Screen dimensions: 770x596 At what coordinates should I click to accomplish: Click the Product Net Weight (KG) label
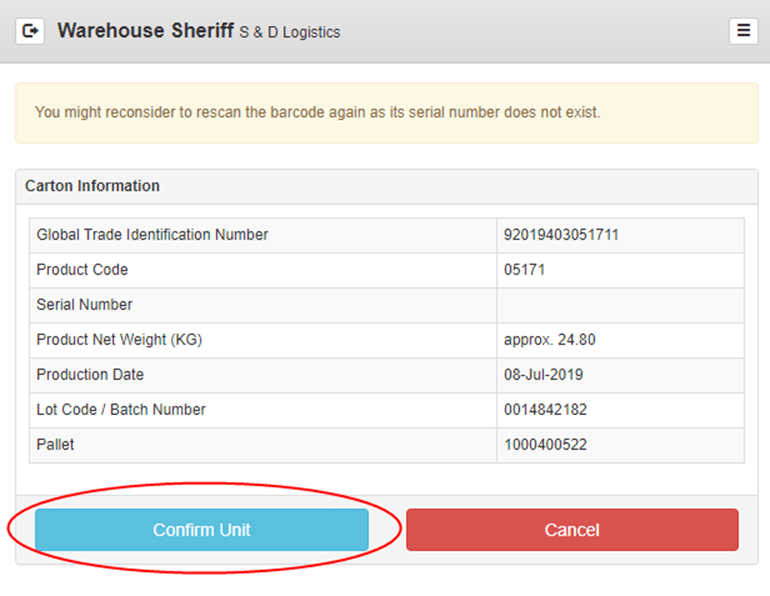(119, 340)
